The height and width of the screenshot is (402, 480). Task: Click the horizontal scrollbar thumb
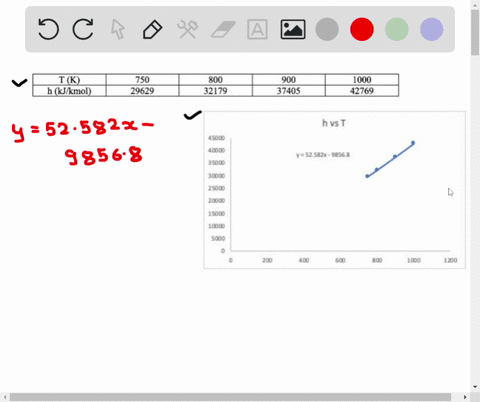coord(230,397)
